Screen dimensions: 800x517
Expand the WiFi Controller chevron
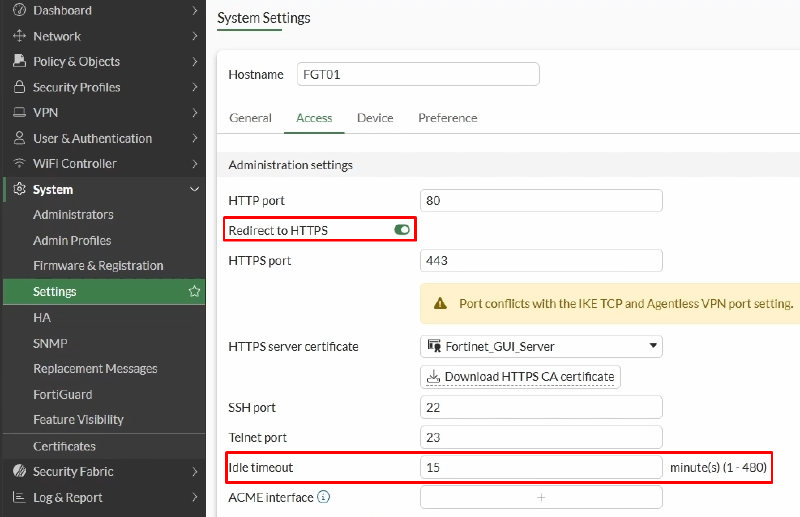194,163
